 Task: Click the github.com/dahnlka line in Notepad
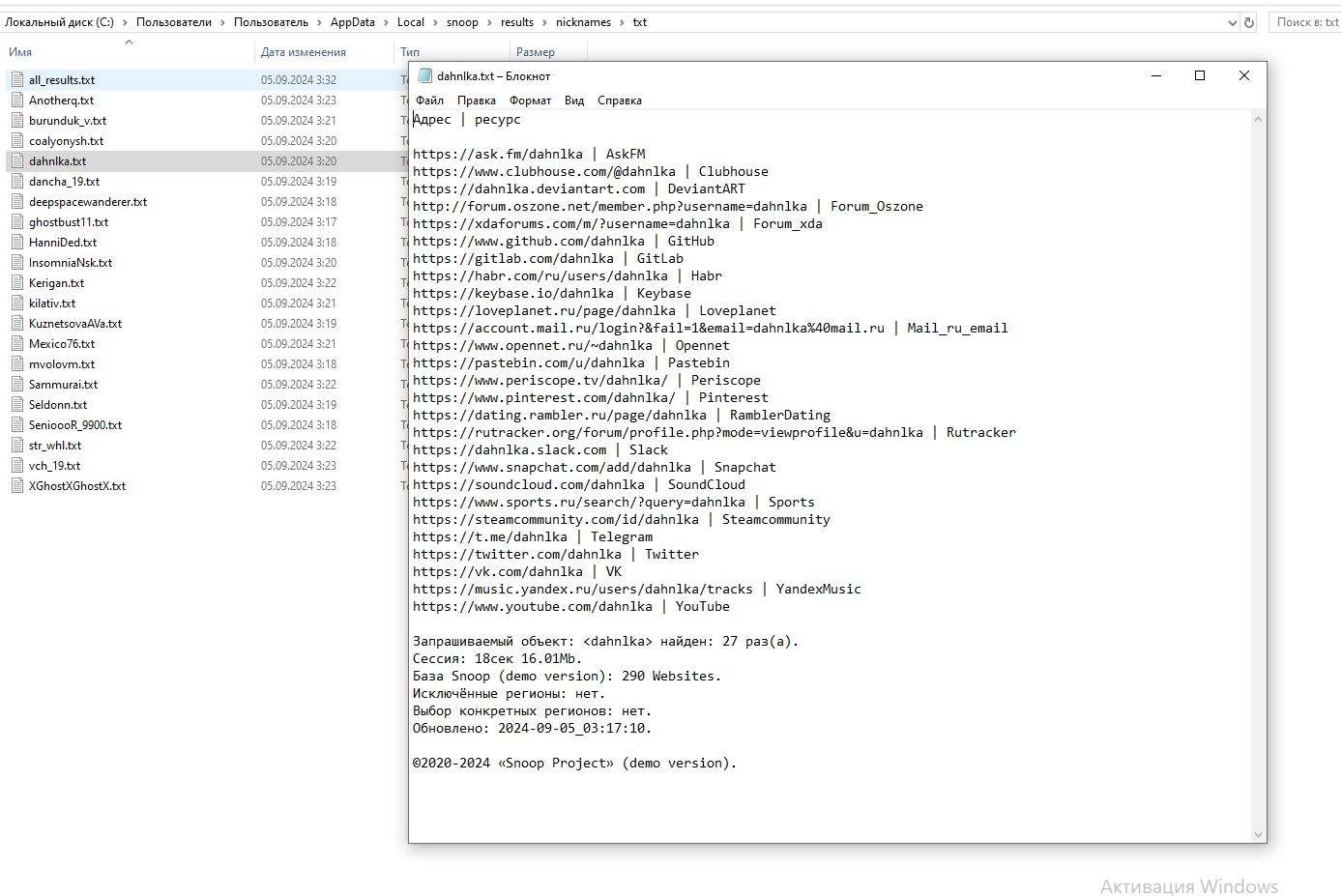[x=564, y=242]
